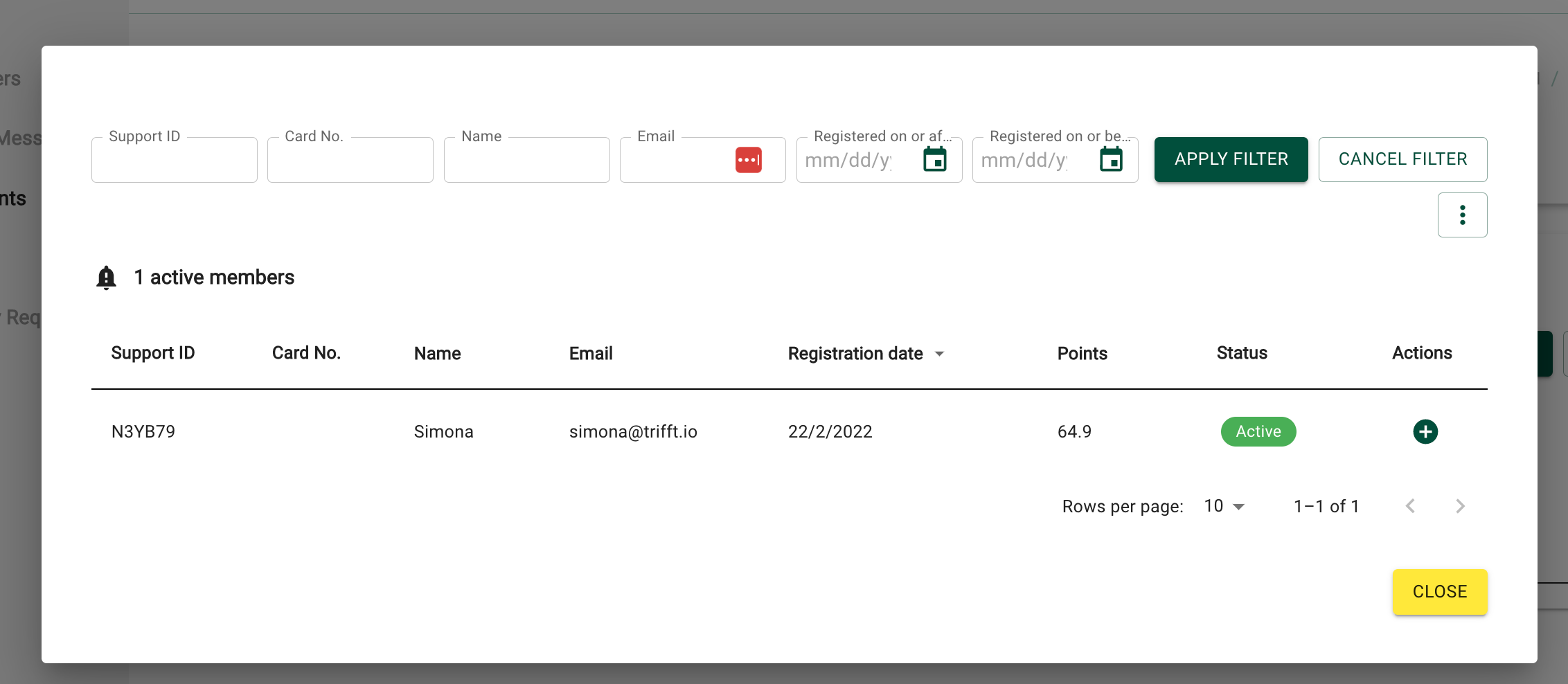This screenshot has width=1568, height=684.
Task: Close the members dialog with CLOSE button
Action: [x=1440, y=592]
